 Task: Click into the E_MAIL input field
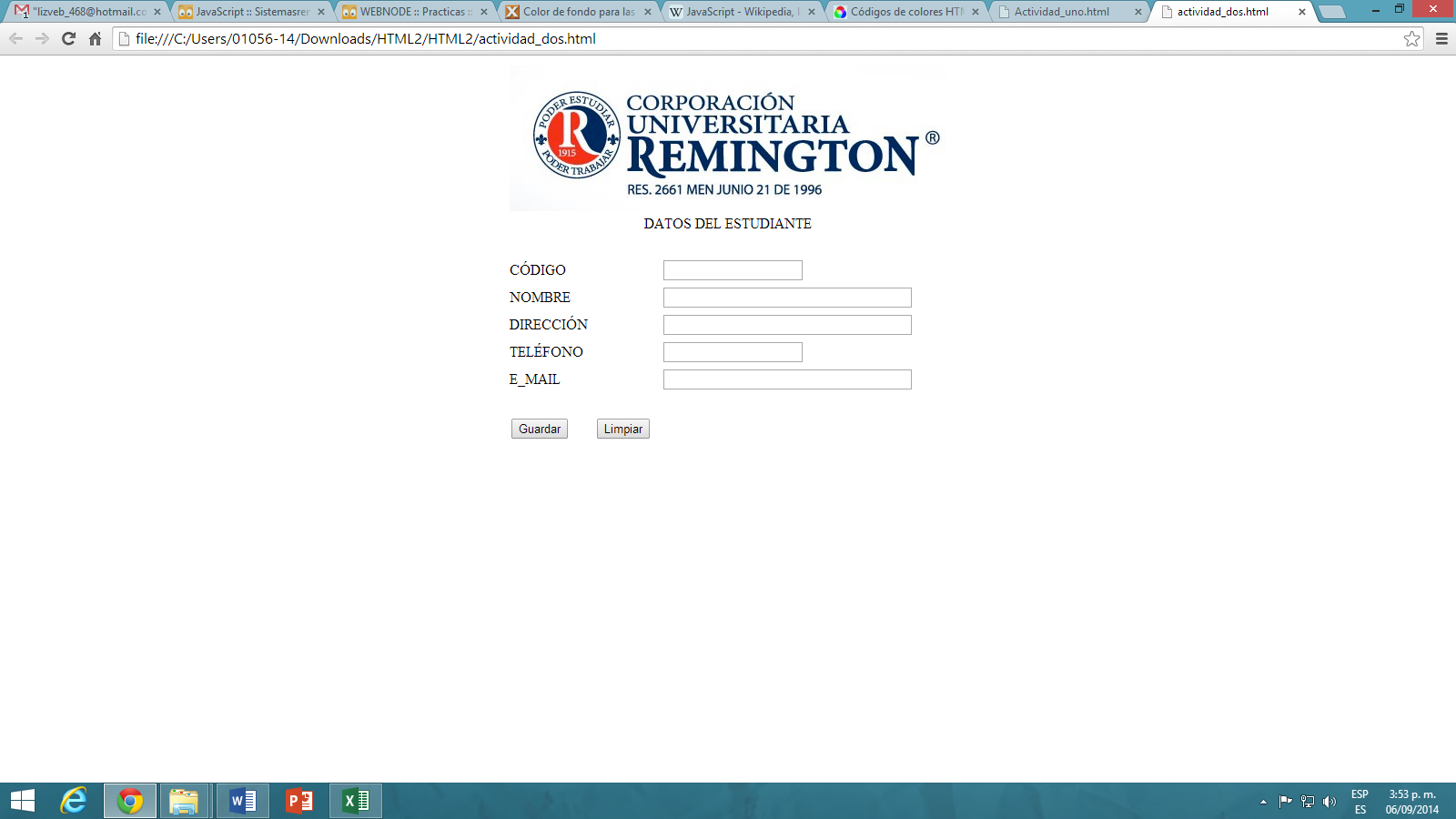point(787,379)
